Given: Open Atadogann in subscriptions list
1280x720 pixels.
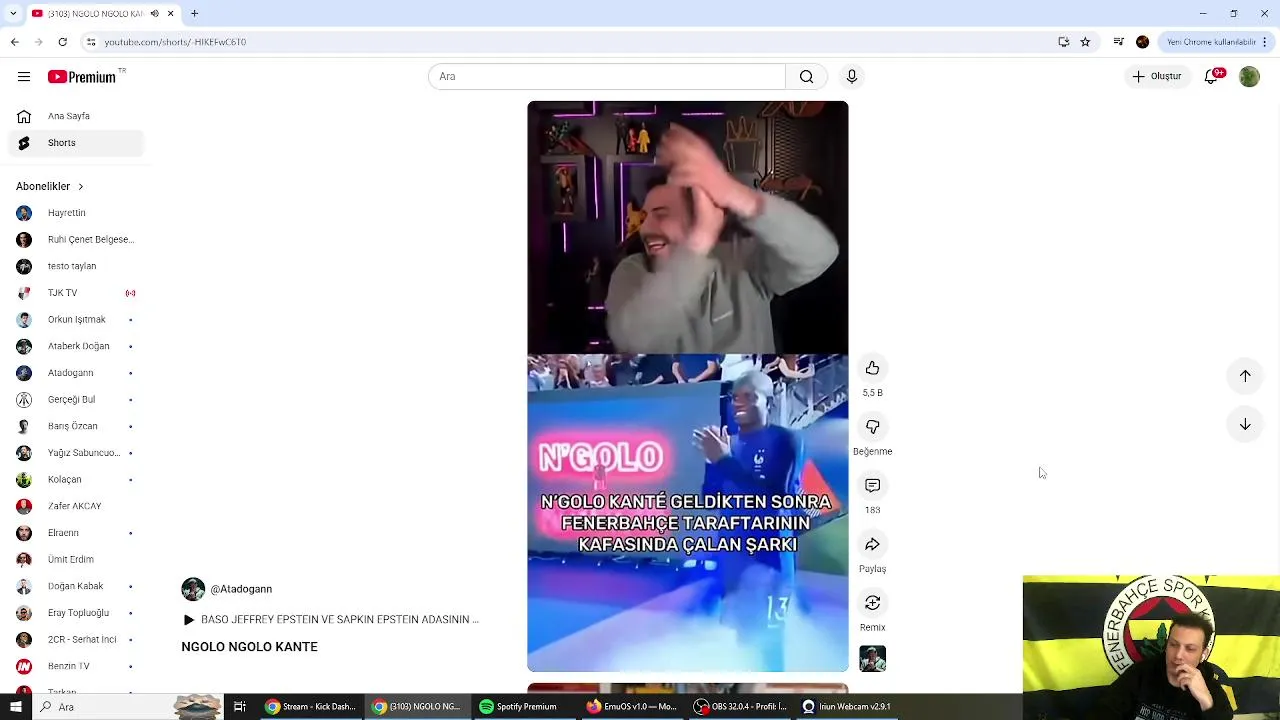Looking at the screenshot, I should 74,373.
